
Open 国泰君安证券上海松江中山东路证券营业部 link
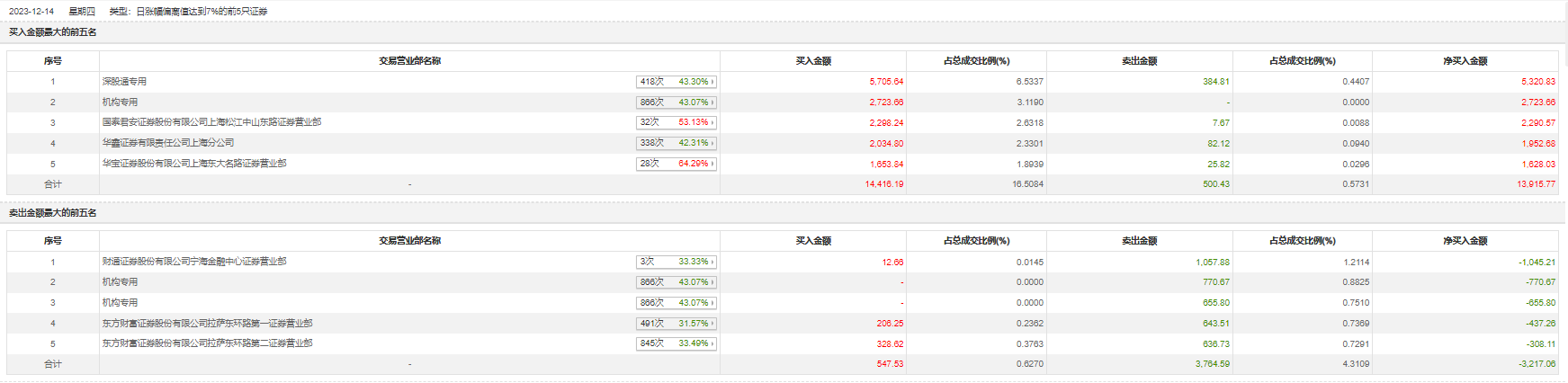[x=211, y=122]
